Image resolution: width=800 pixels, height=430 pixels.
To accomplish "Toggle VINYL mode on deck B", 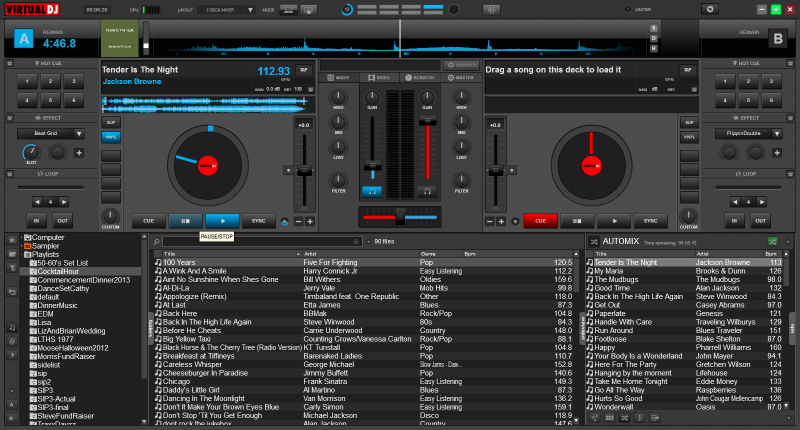I will click(689, 137).
